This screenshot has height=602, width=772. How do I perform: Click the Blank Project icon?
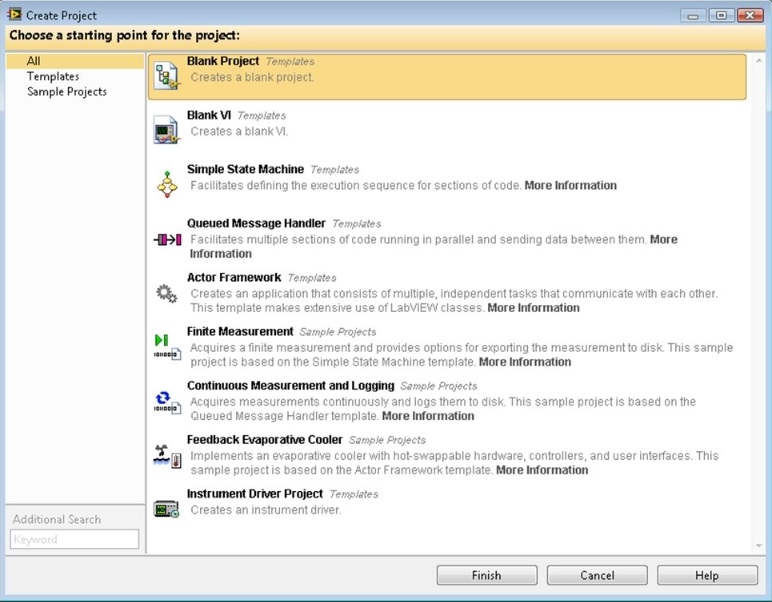pyautogui.click(x=166, y=77)
